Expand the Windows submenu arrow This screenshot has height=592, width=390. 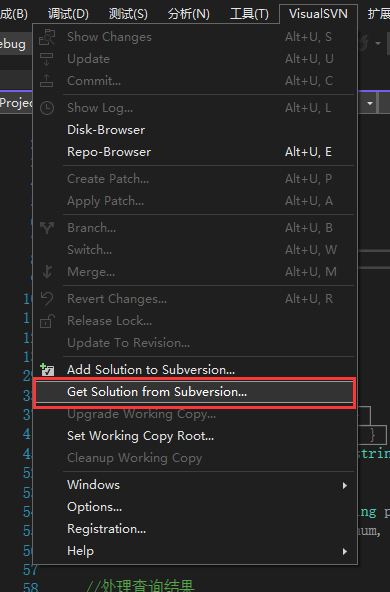click(344, 485)
